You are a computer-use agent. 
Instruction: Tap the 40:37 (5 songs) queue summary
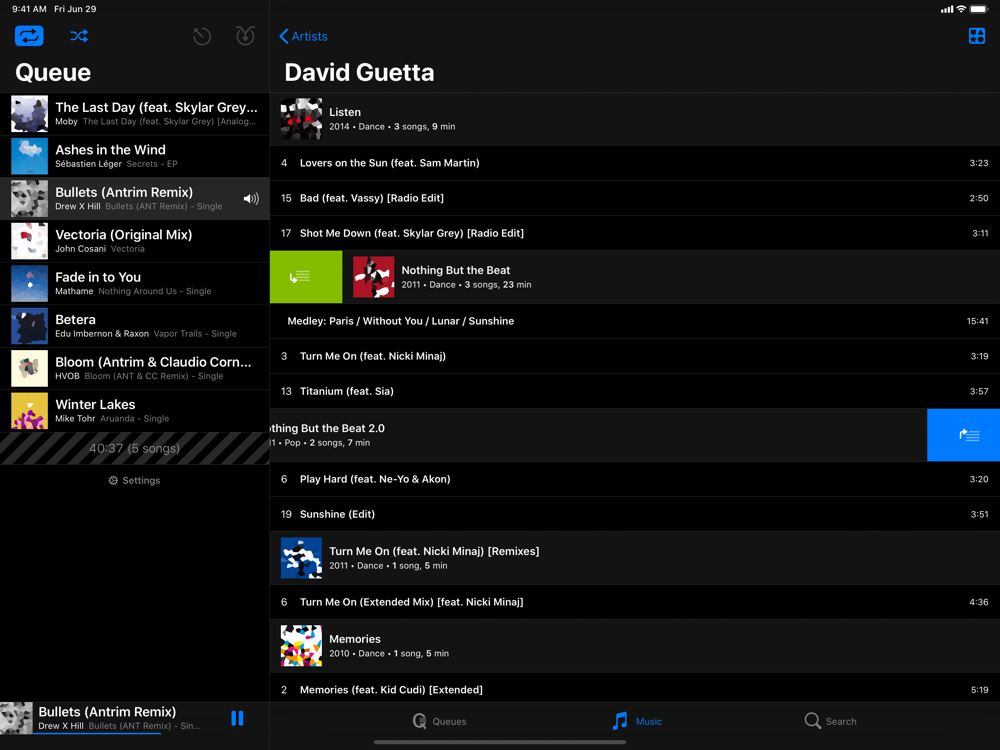point(135,448)
